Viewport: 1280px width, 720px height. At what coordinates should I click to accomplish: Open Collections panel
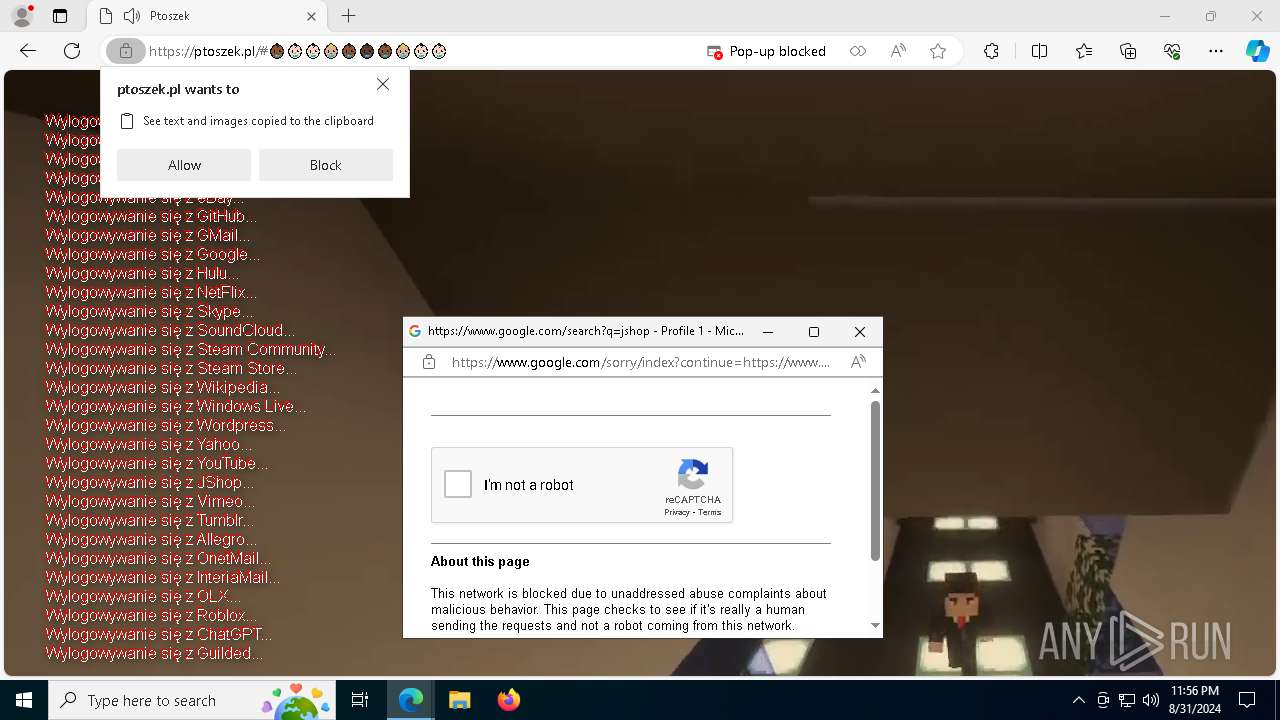(x=1128, y=51)
